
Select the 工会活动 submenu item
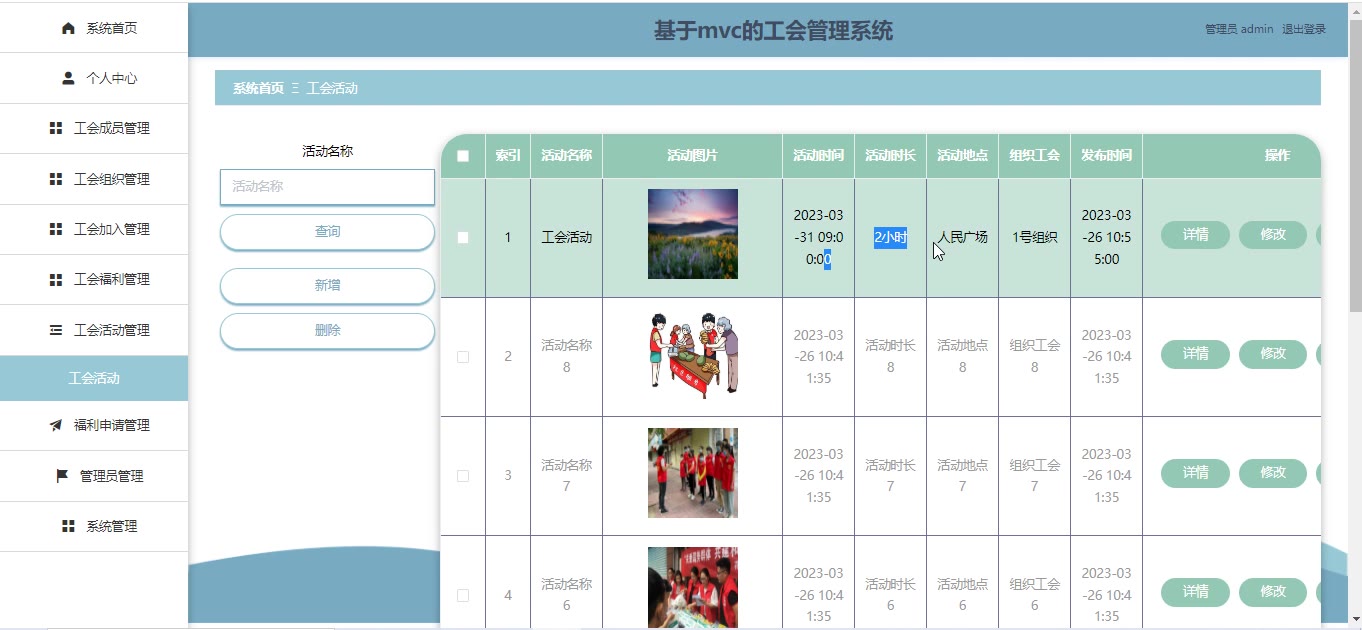pos(94,378)
